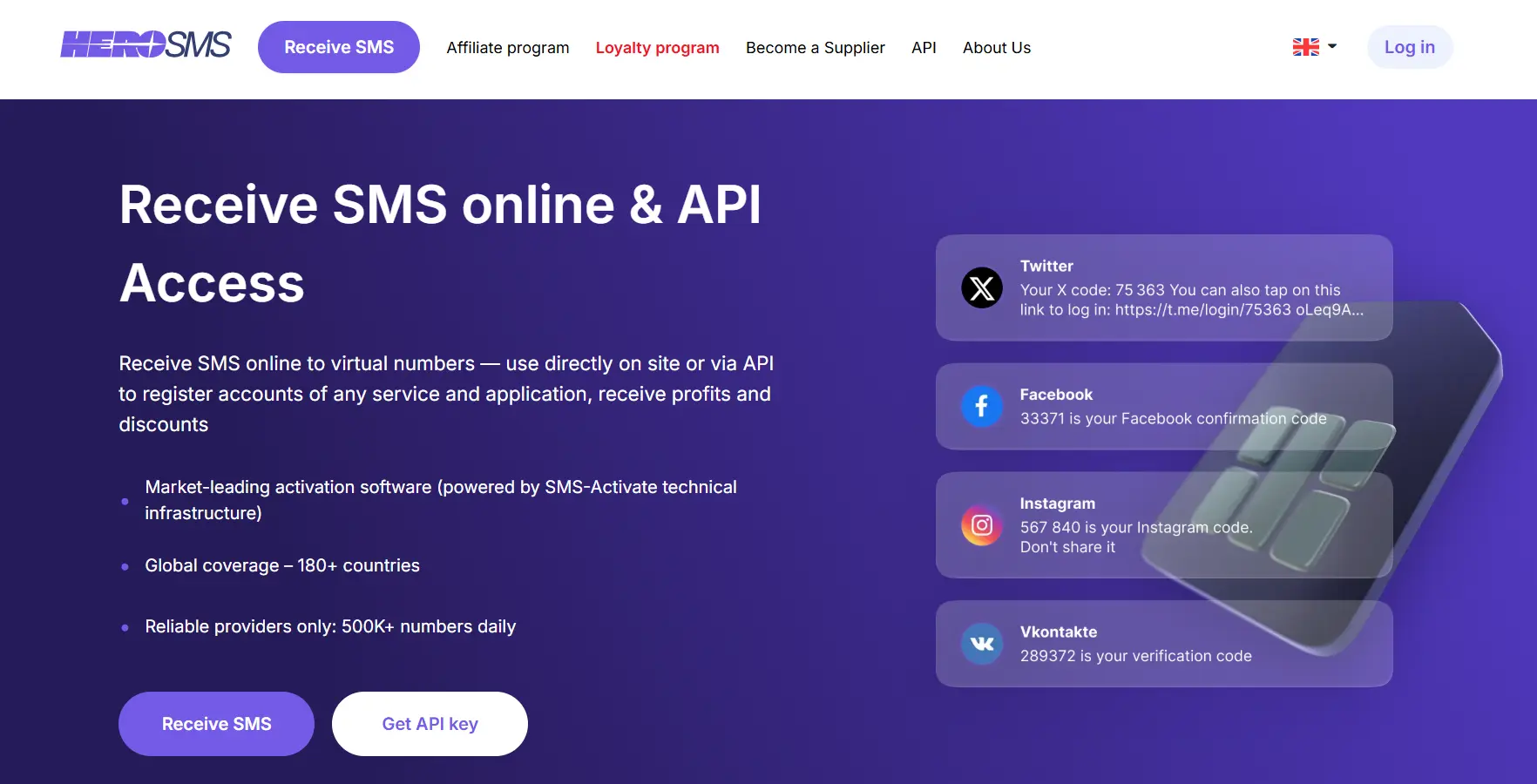Click the lower Receive SMS button

click(216, 724)
